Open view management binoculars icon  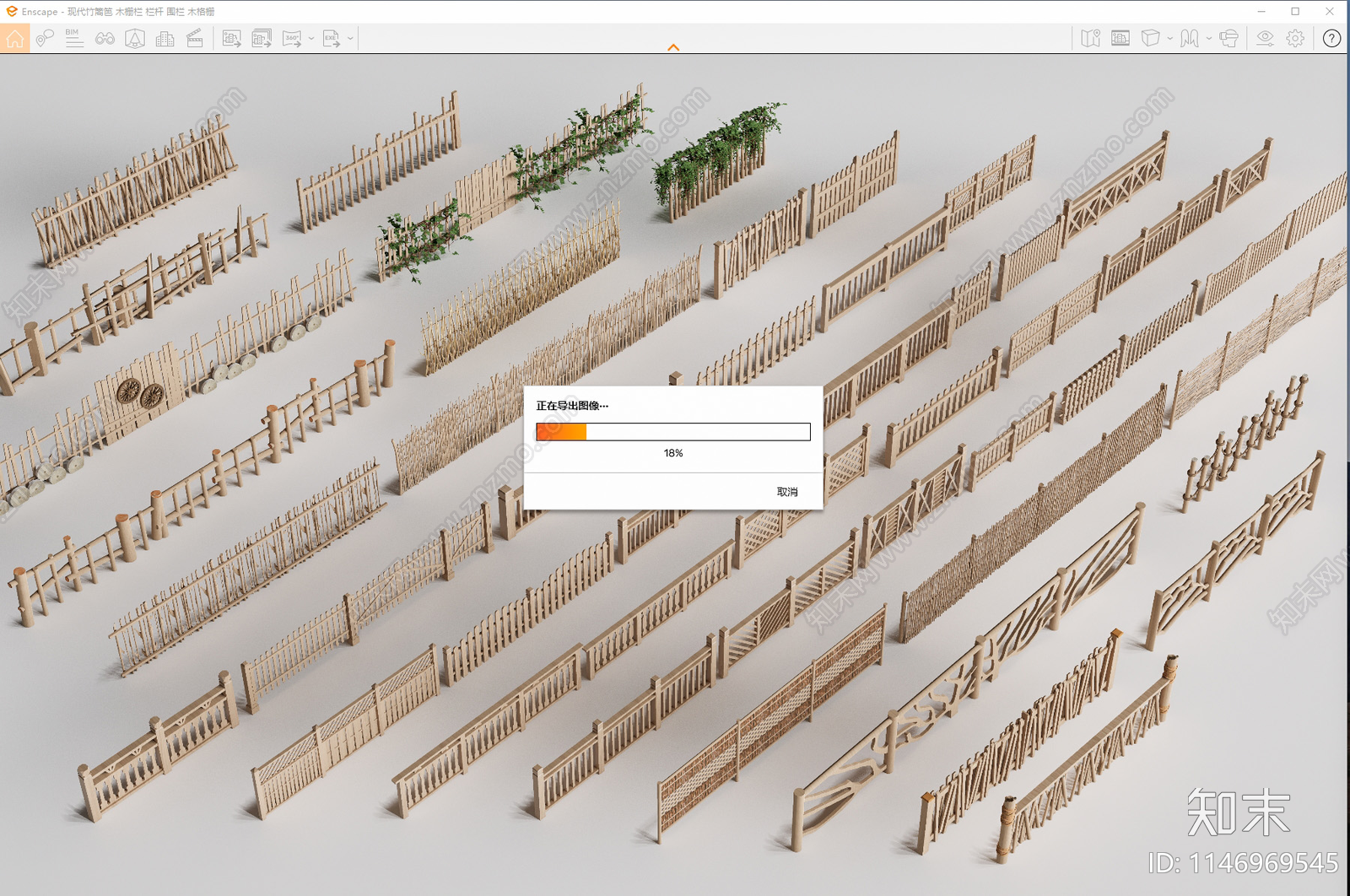tap(105, 38)
